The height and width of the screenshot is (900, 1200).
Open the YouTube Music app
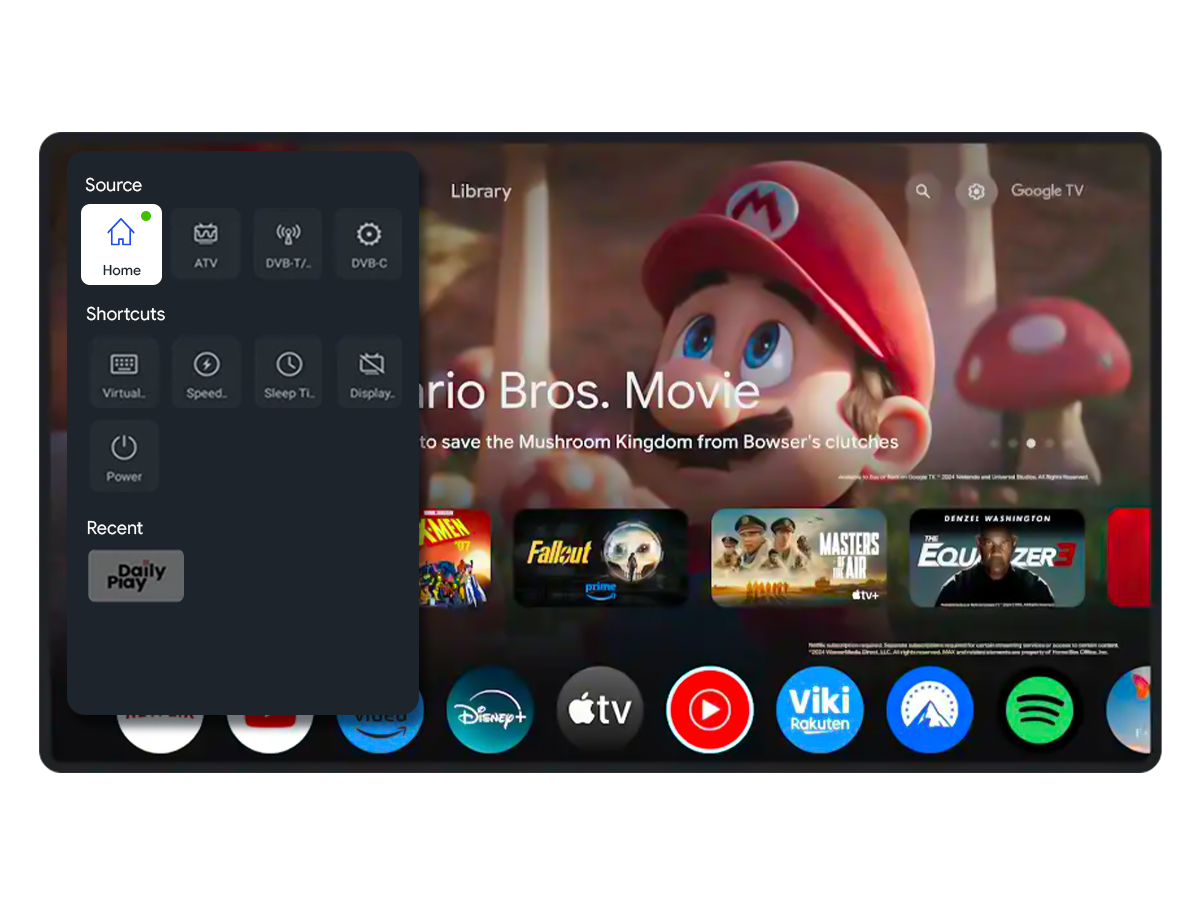[x=710, y=710]
